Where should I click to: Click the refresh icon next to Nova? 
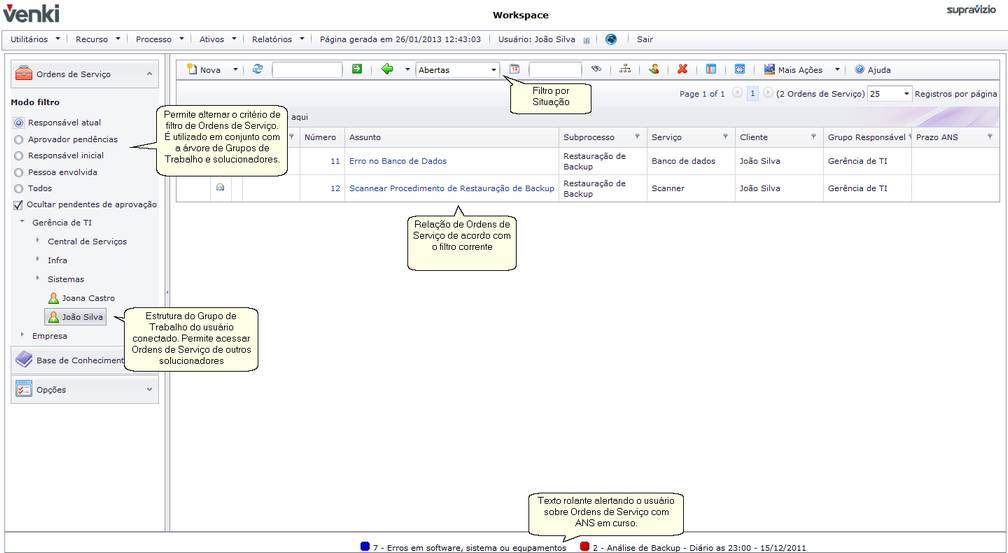coord(258,69)
